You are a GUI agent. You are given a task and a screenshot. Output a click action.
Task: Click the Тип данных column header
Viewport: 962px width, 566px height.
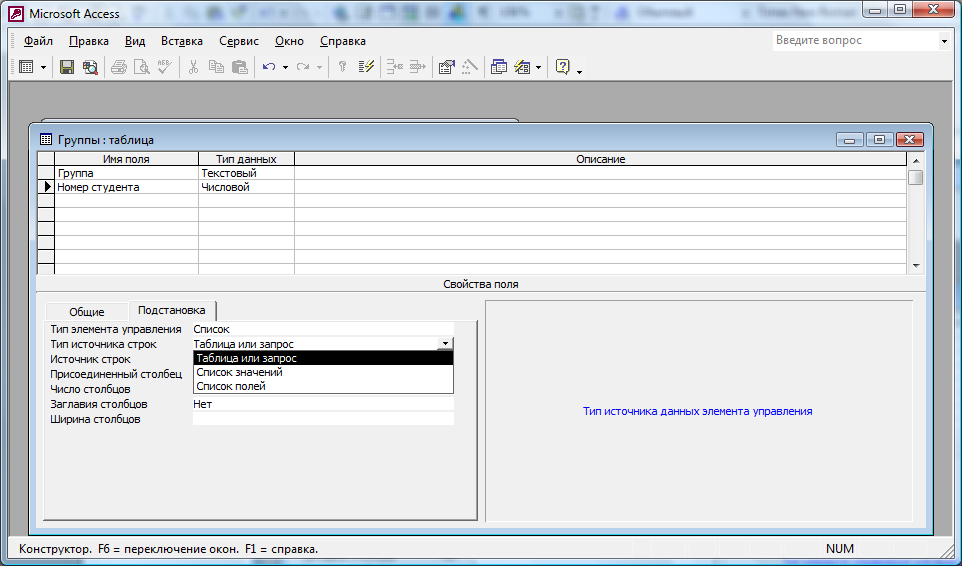(x=247, y=159)
